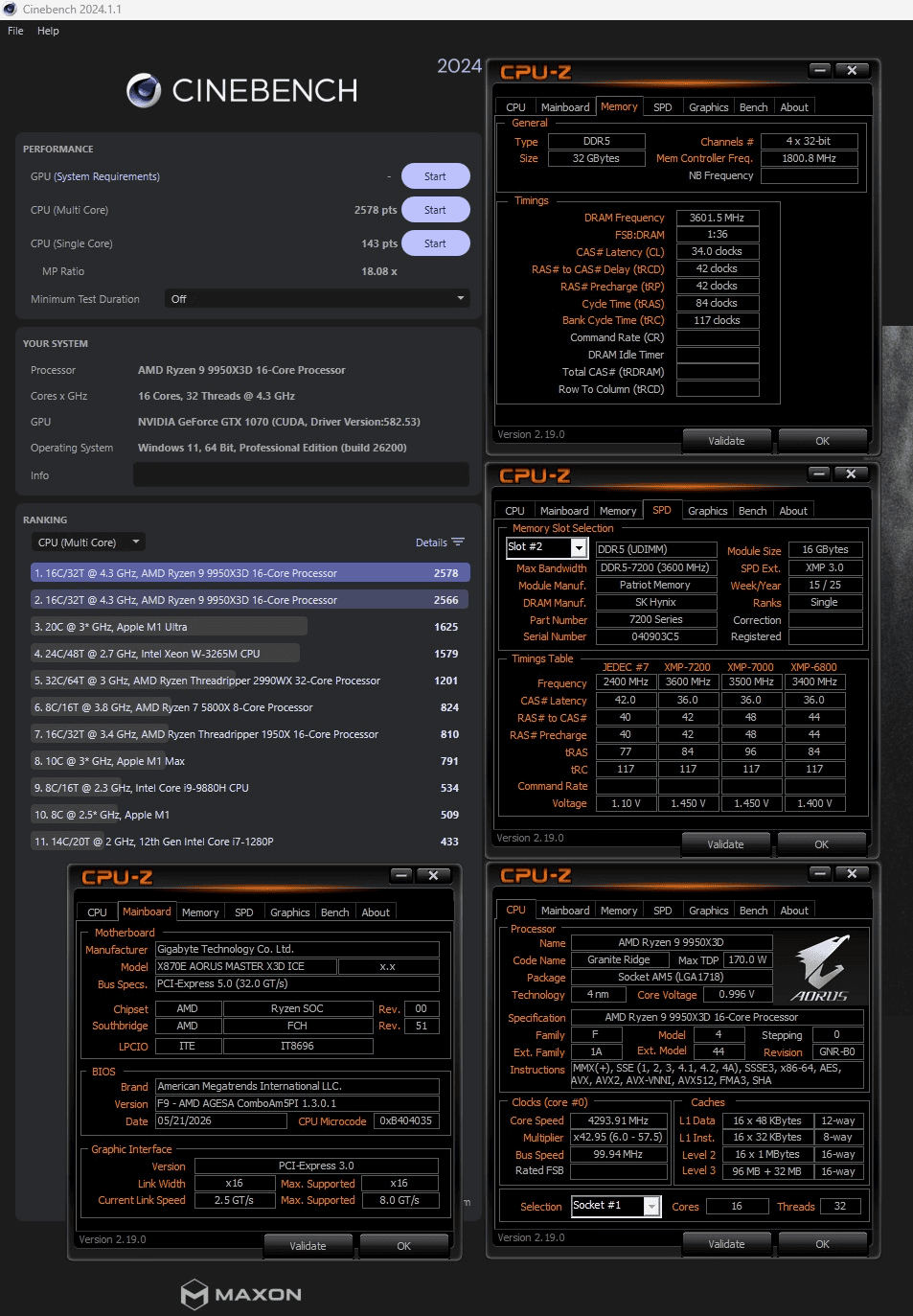Select the Intel Xeon W-3265M ranking row
The image size is (913, 1316).
250,654
